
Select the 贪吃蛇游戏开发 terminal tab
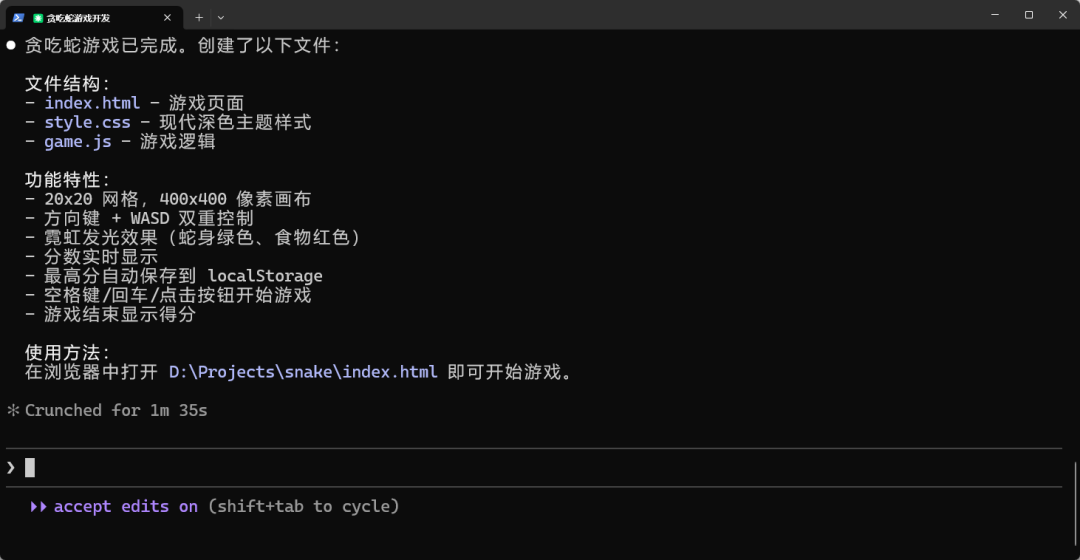tap(90, 17)
